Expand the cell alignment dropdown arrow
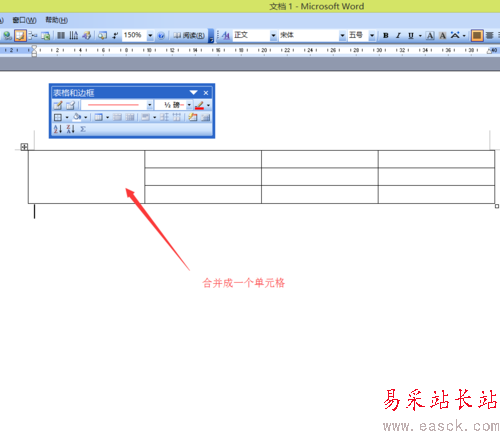500x441 pixels. point(154,117)
